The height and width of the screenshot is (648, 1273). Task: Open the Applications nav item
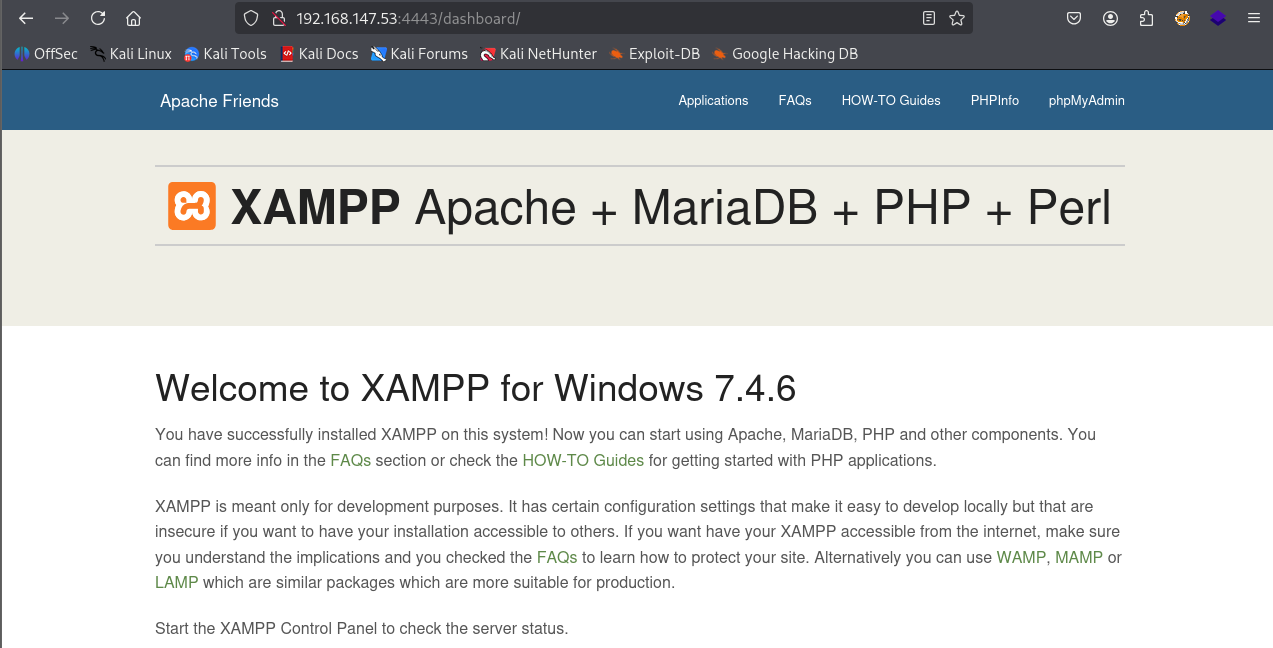(713, 101)
